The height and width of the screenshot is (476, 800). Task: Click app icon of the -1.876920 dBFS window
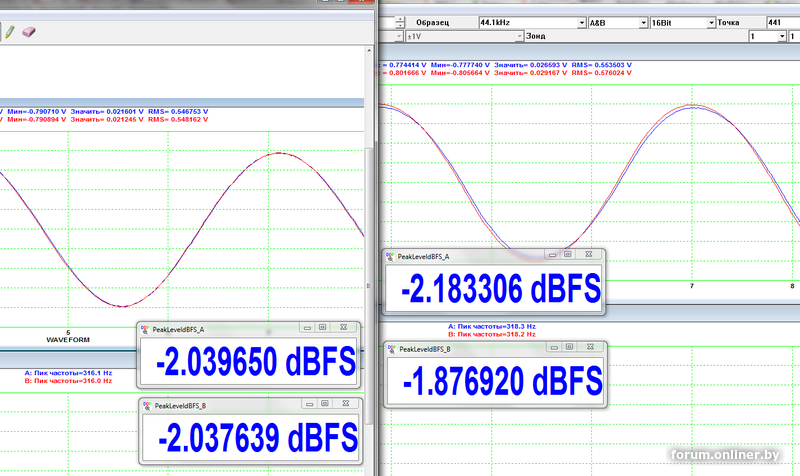[391, 349]
